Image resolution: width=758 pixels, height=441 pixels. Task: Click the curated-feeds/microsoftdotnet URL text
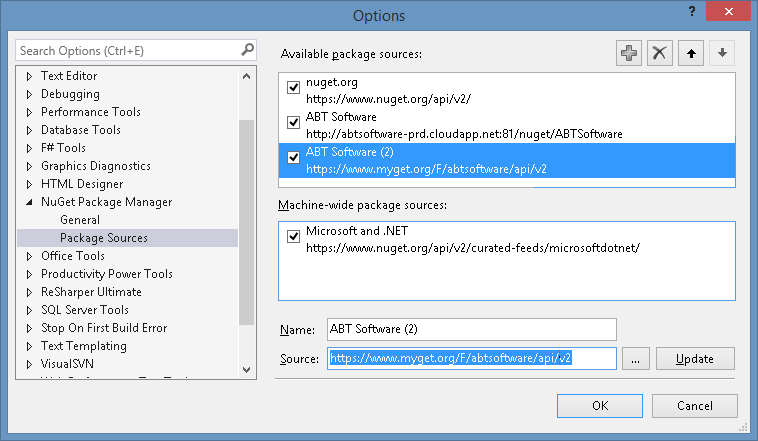tap(473, 248)
